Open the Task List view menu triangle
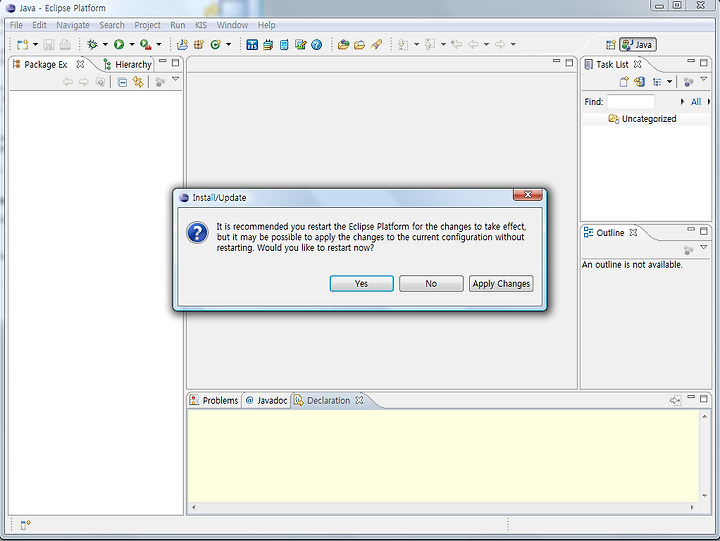This screenshot has height=541, width=720. pos(703,79)
